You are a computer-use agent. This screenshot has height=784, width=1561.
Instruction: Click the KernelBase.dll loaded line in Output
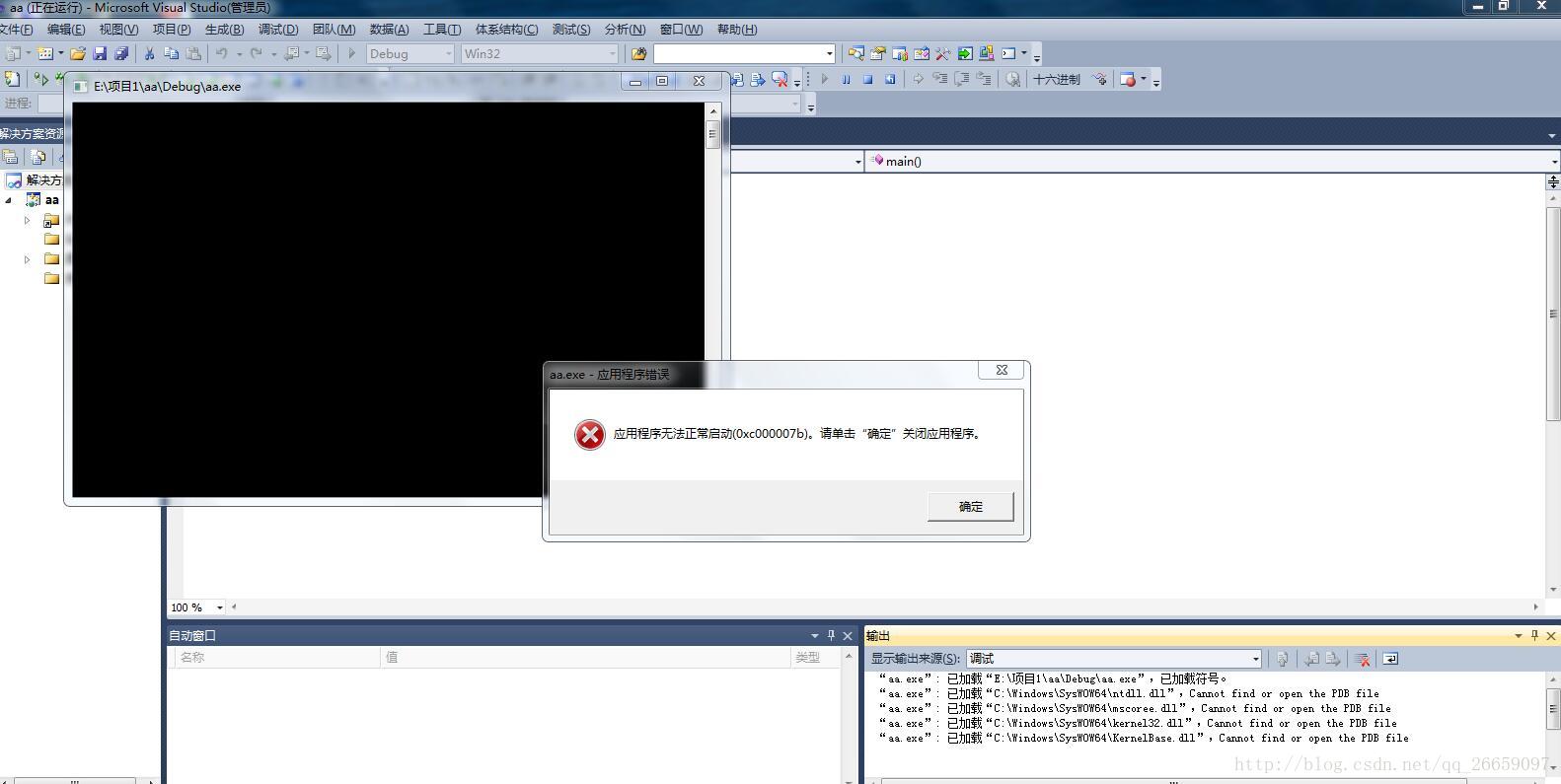(x=1144, y=738)
